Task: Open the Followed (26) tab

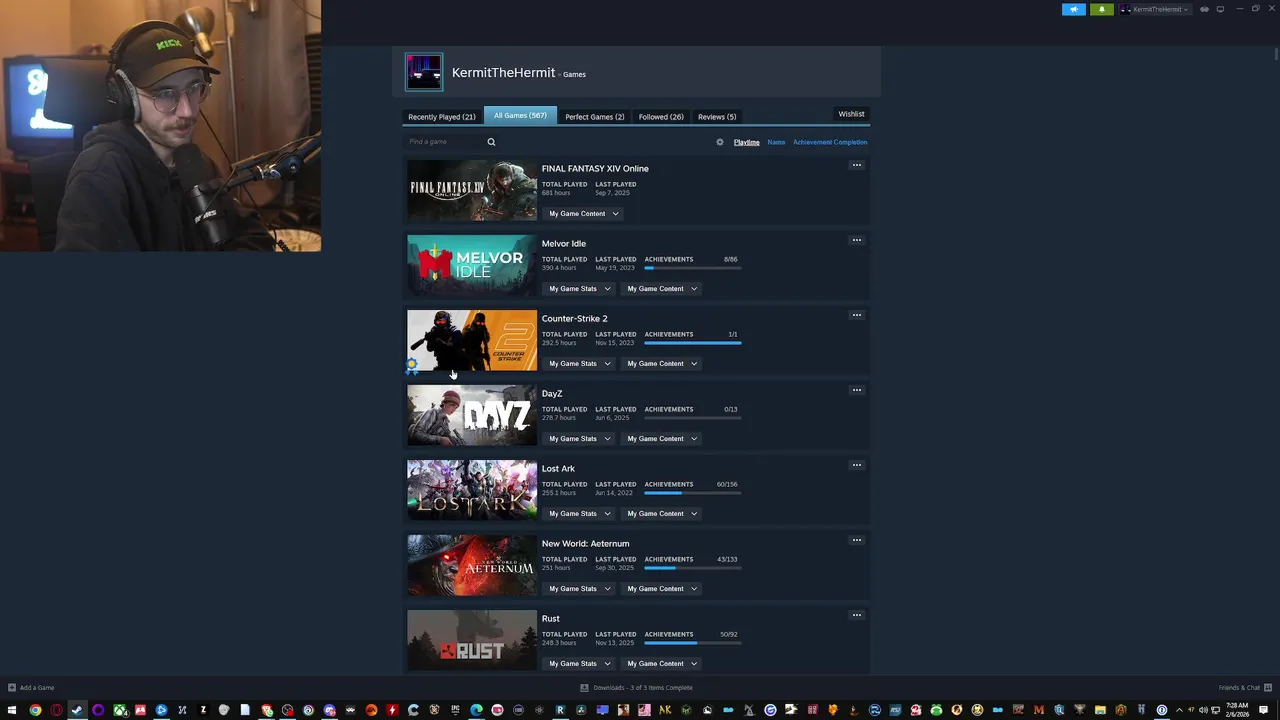Action: 661,117
